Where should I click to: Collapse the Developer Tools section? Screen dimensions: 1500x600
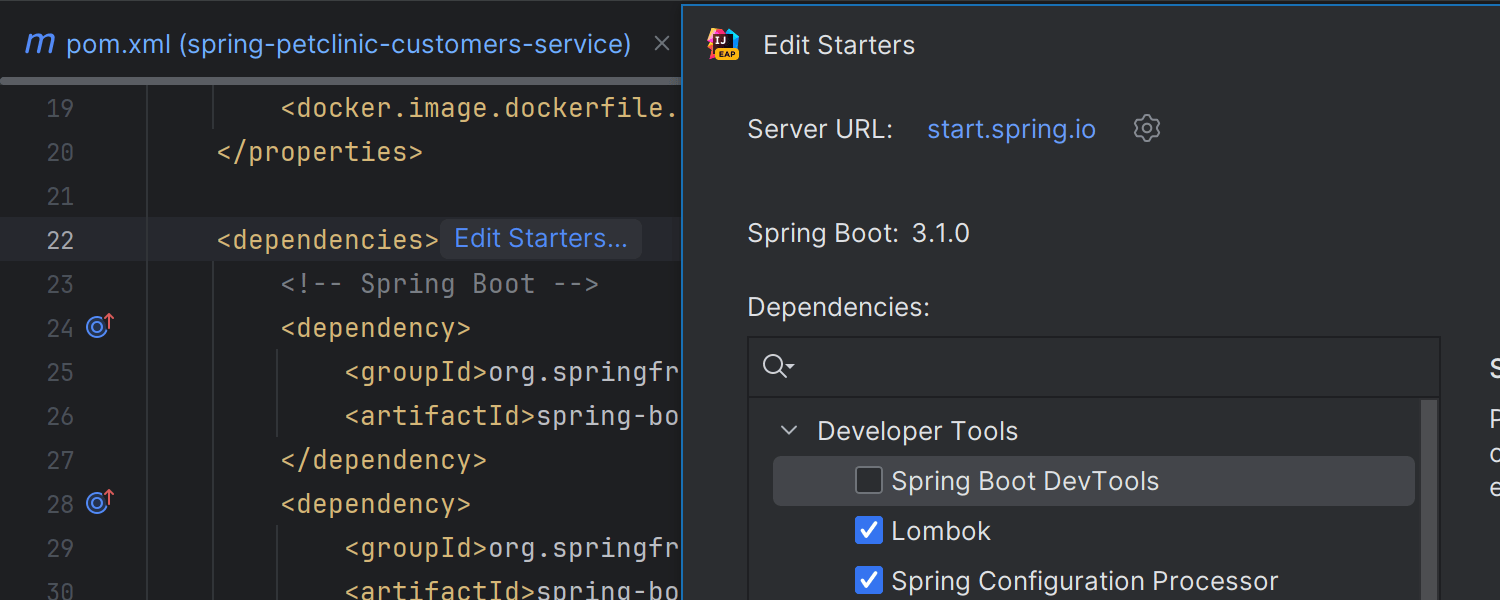click(x=788, y=430)
